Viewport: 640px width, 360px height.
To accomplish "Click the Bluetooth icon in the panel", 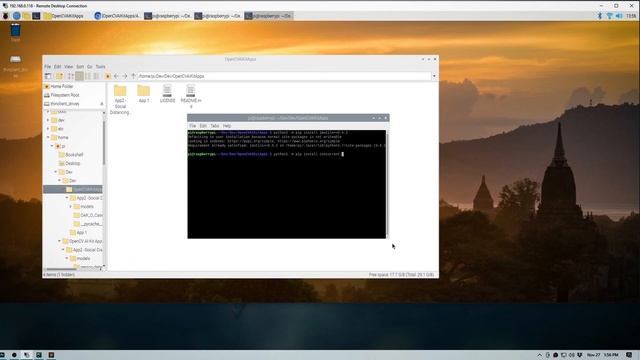I will pyautogui.click(x=600, y=16).
